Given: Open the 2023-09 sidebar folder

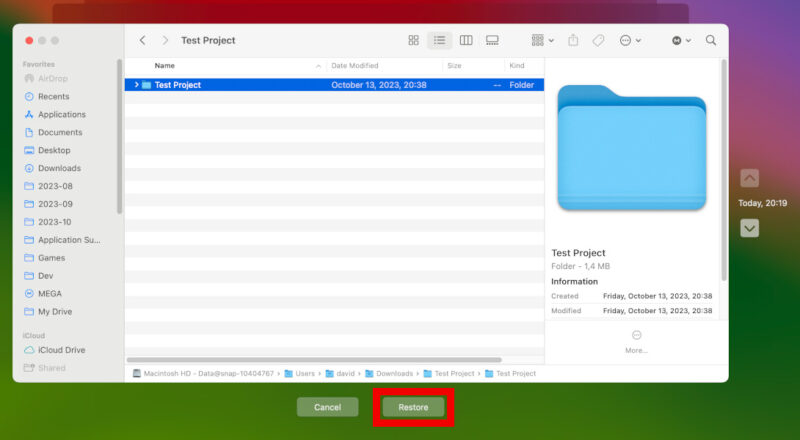Looking at the screenshot, I should pos(48,204).
